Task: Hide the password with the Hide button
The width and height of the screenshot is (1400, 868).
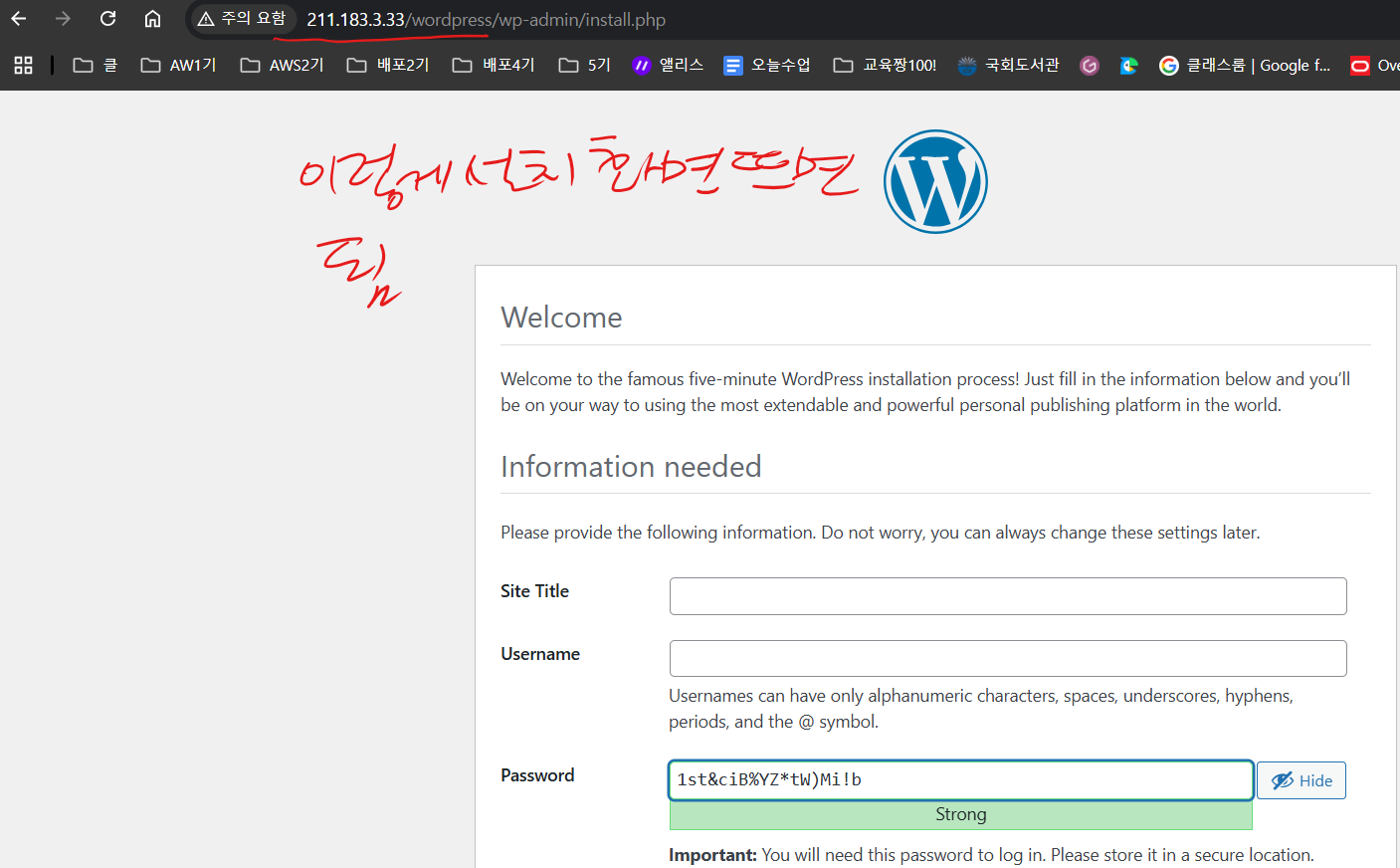Action: (1301, 780)
